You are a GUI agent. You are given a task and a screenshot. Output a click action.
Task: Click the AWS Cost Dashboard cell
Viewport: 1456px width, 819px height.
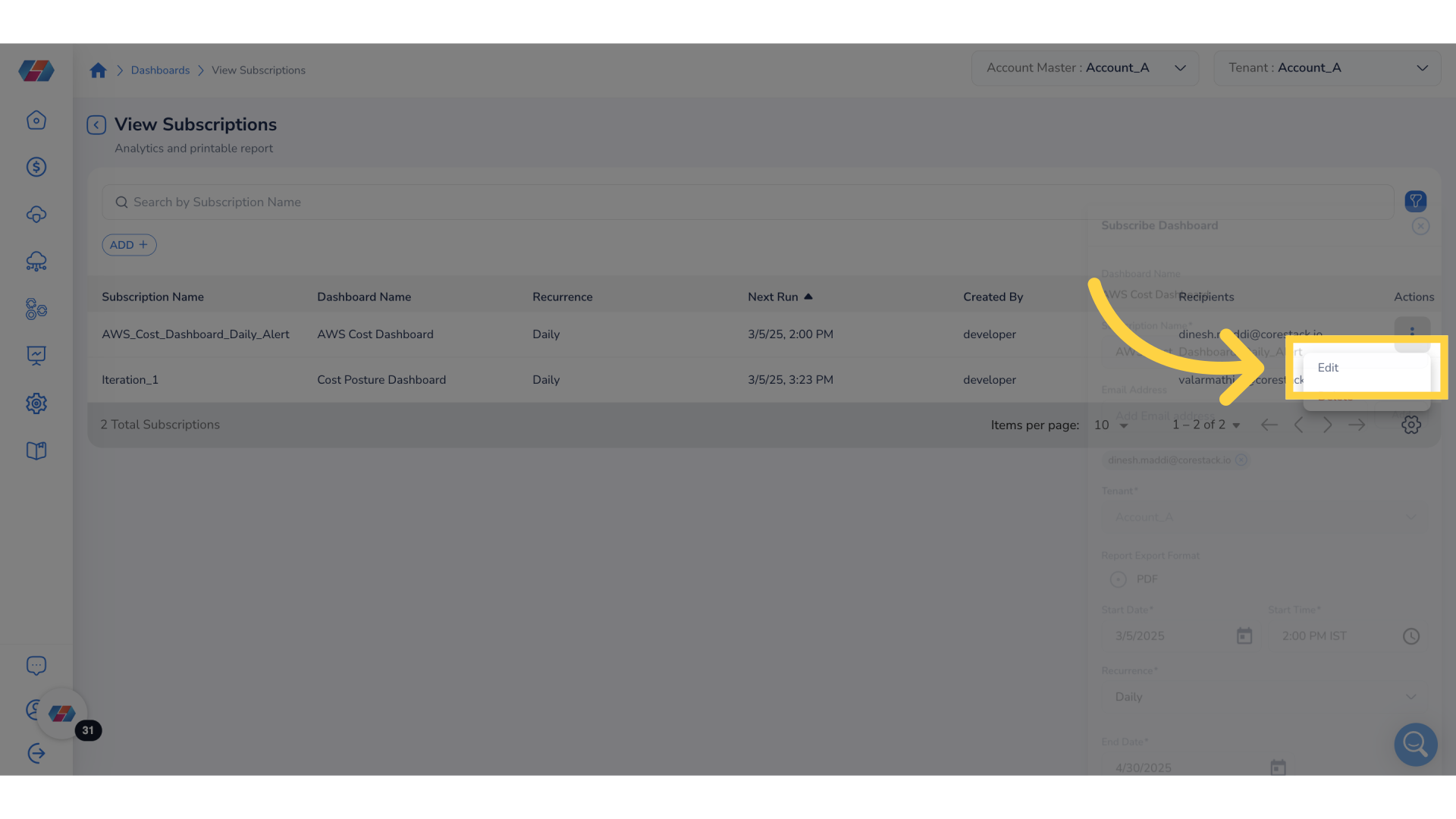point(375,334)
